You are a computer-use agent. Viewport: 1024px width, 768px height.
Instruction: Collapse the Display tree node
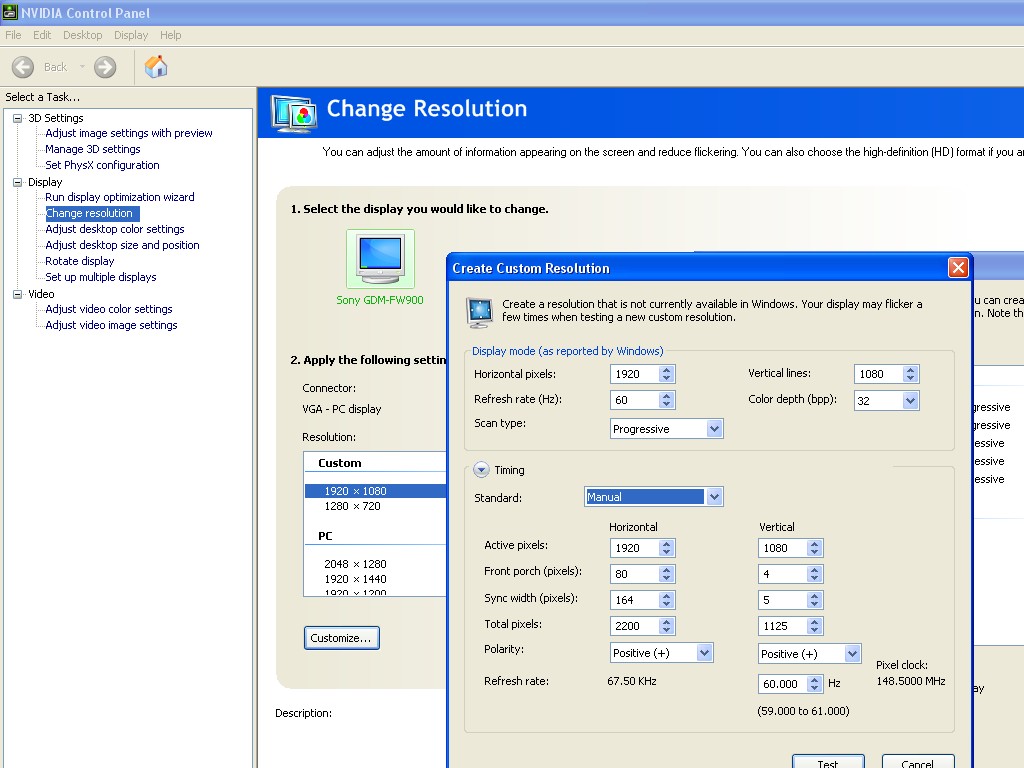point(18,182)
